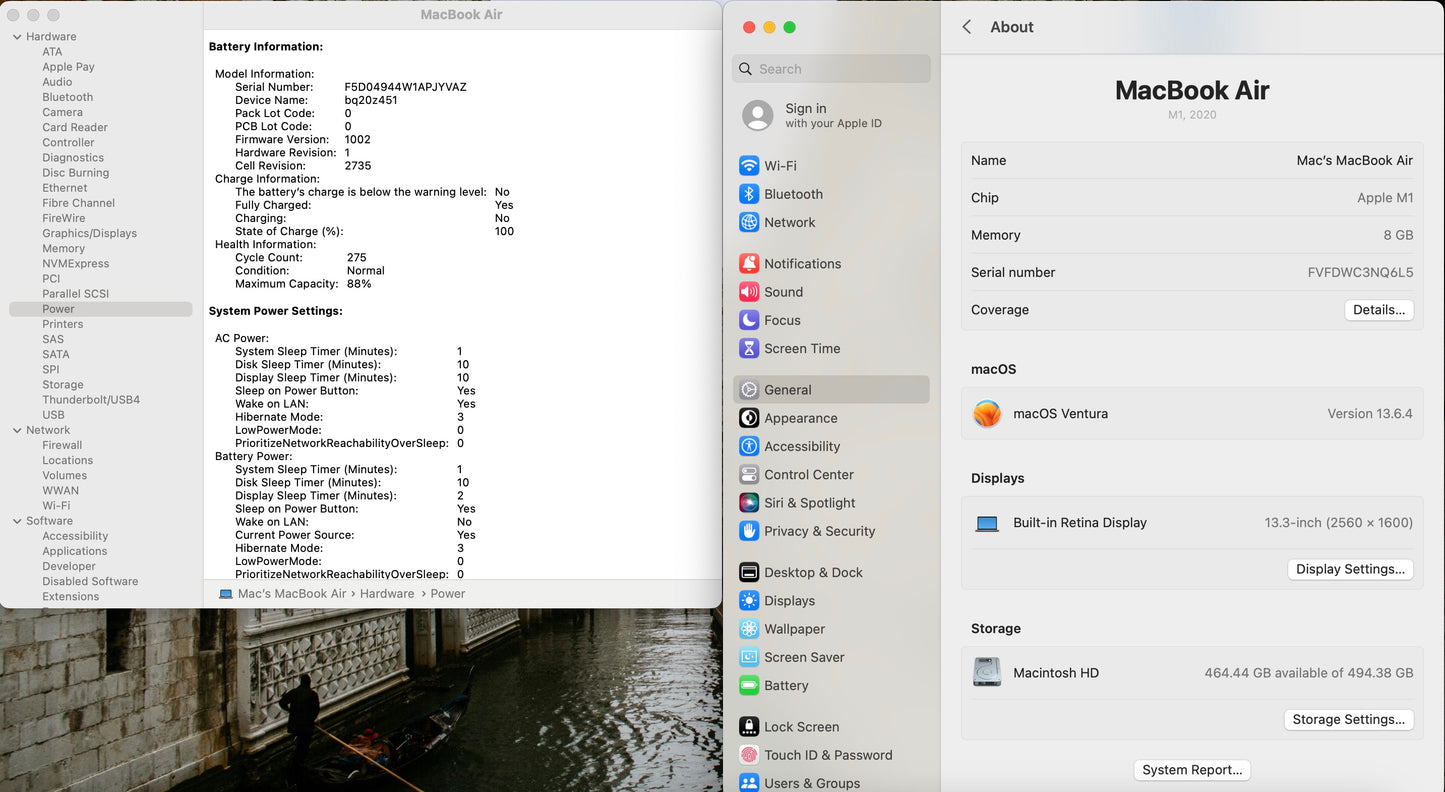Click the Coverage Details button
The image size is (1445, 792).
(x=1378, y=310)
